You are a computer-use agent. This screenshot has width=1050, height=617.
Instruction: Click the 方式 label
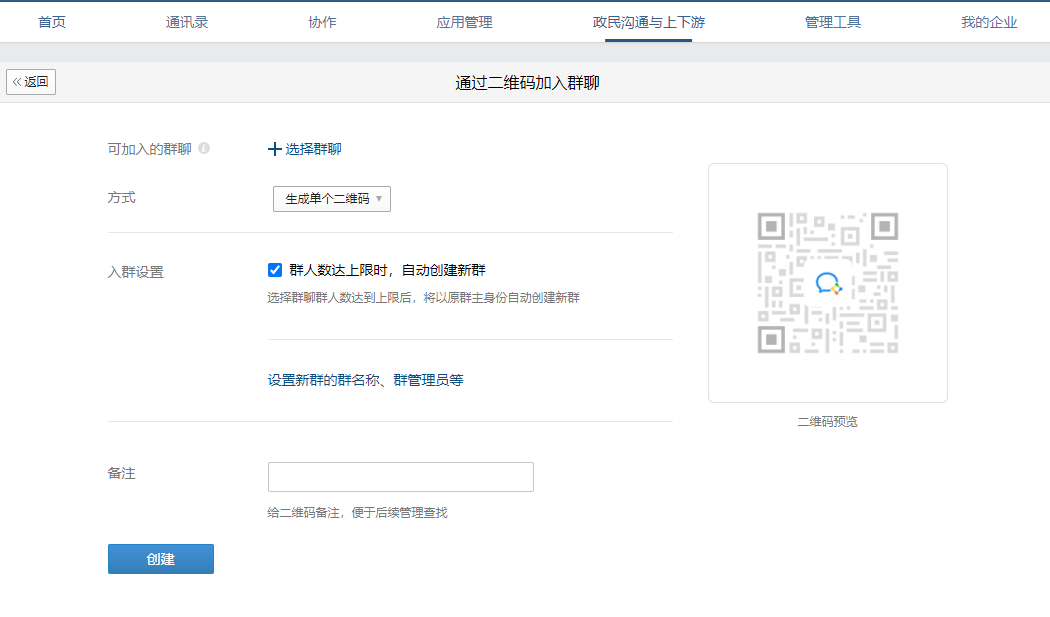(121, 198)
